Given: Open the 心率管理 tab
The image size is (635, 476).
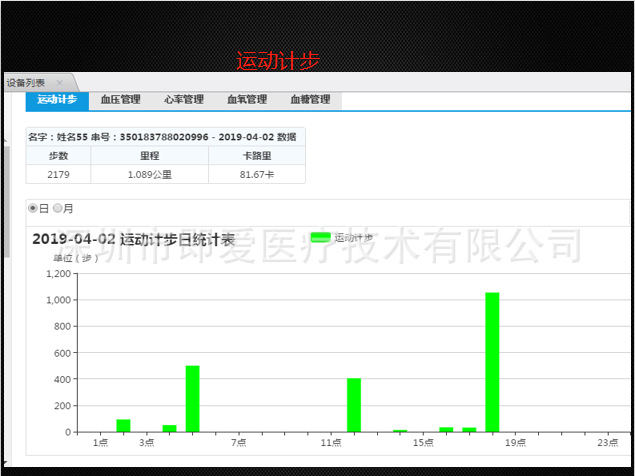Looking at the screenshot, I should coord(183,100).
